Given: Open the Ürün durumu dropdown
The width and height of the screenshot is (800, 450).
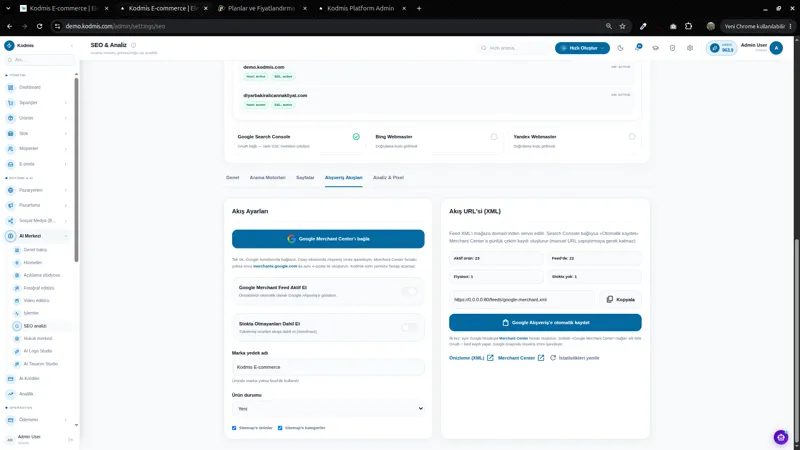Looking at the screenshot, I should (328, 409).
